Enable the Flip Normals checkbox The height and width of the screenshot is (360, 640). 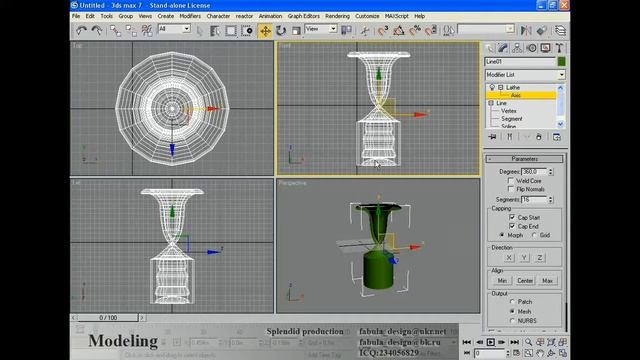coord(511,189)
